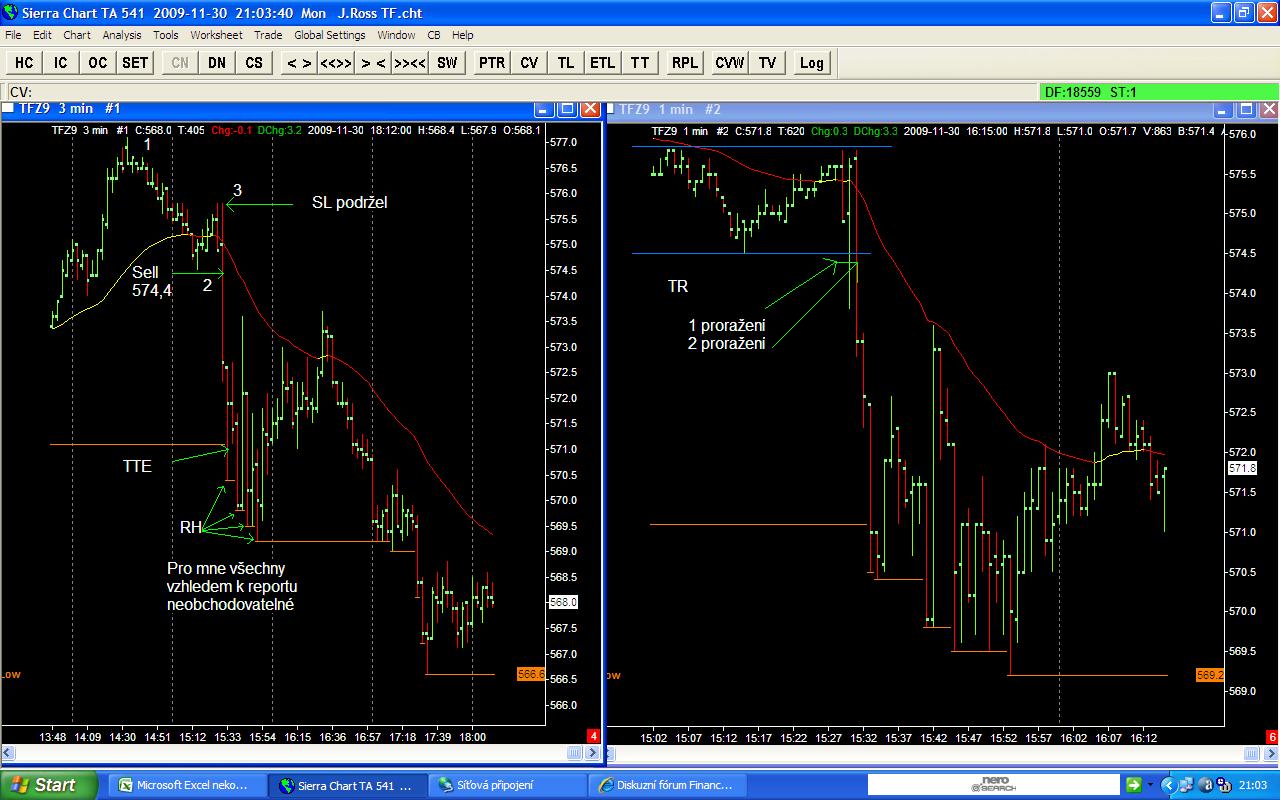Open the CB menu

click(434, 35)
